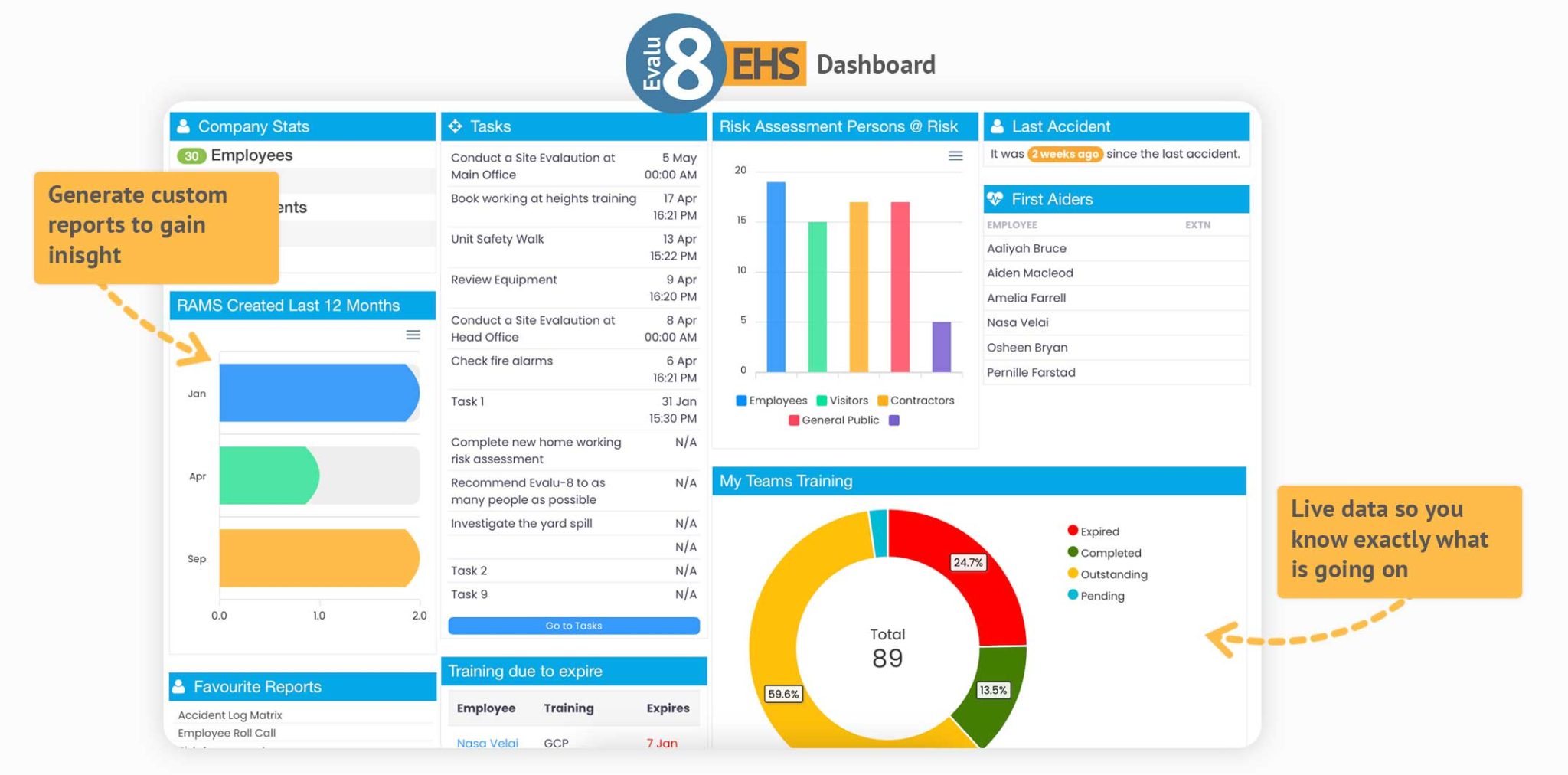Toggle General Public in chart legend

point(833,420)
